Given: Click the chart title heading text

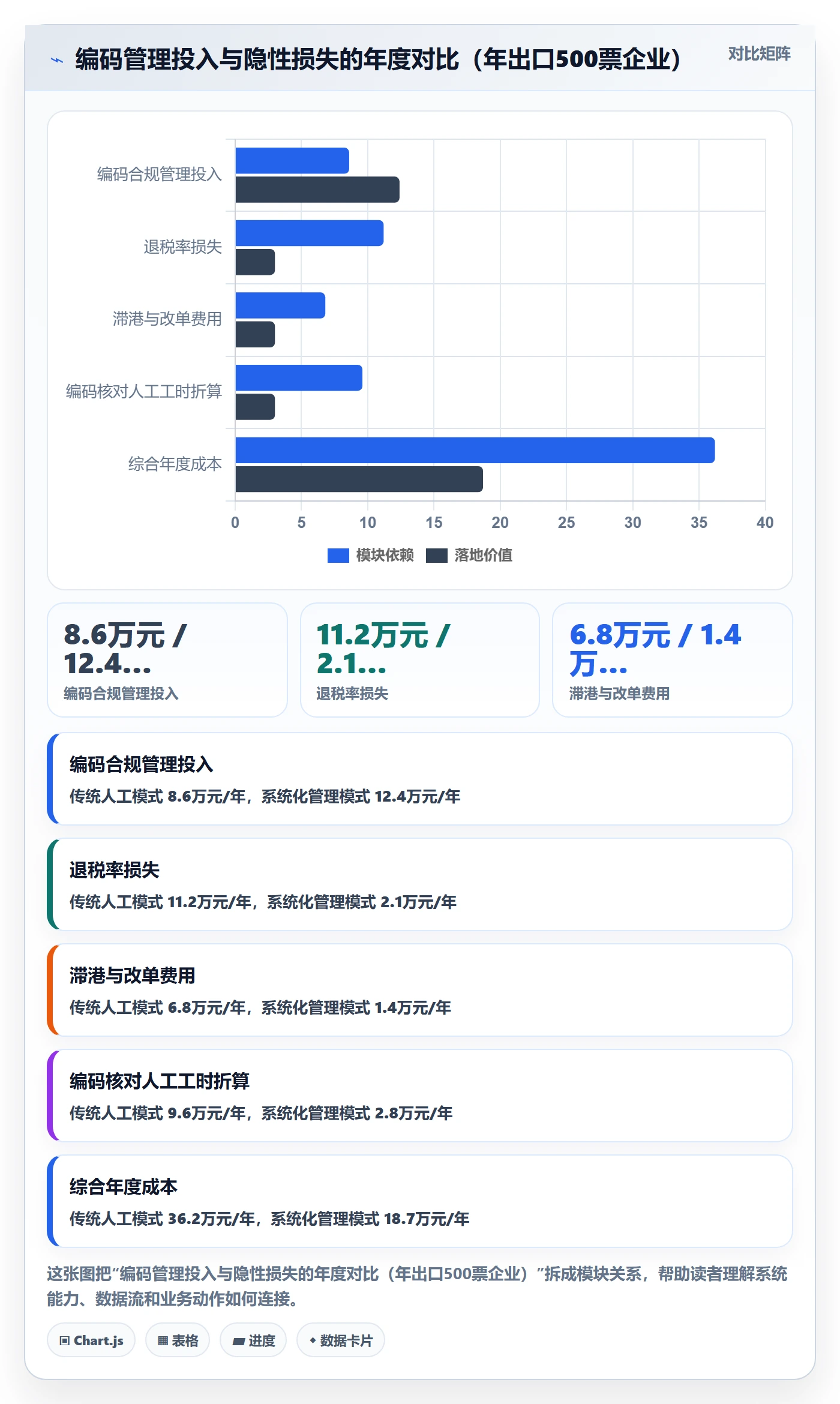Looking at the screenshot, I should point(378,59).
